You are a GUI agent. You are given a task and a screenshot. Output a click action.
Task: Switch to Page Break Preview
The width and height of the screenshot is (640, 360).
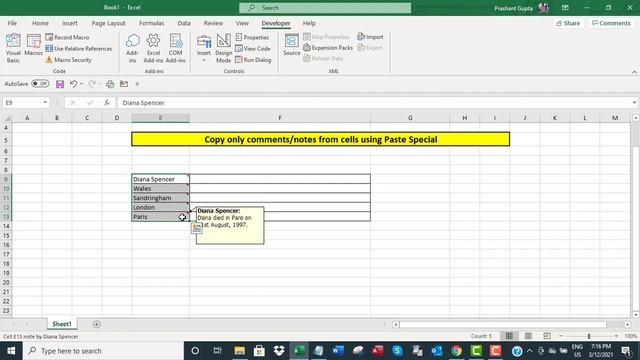(547, 336)
